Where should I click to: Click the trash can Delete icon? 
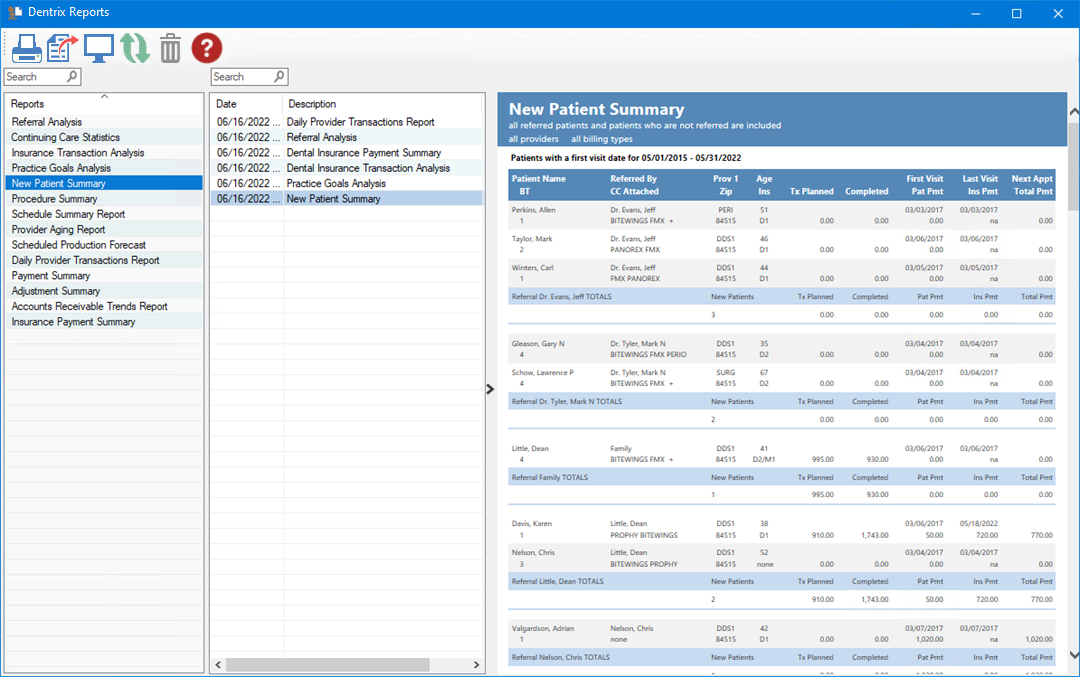[171, 48]
